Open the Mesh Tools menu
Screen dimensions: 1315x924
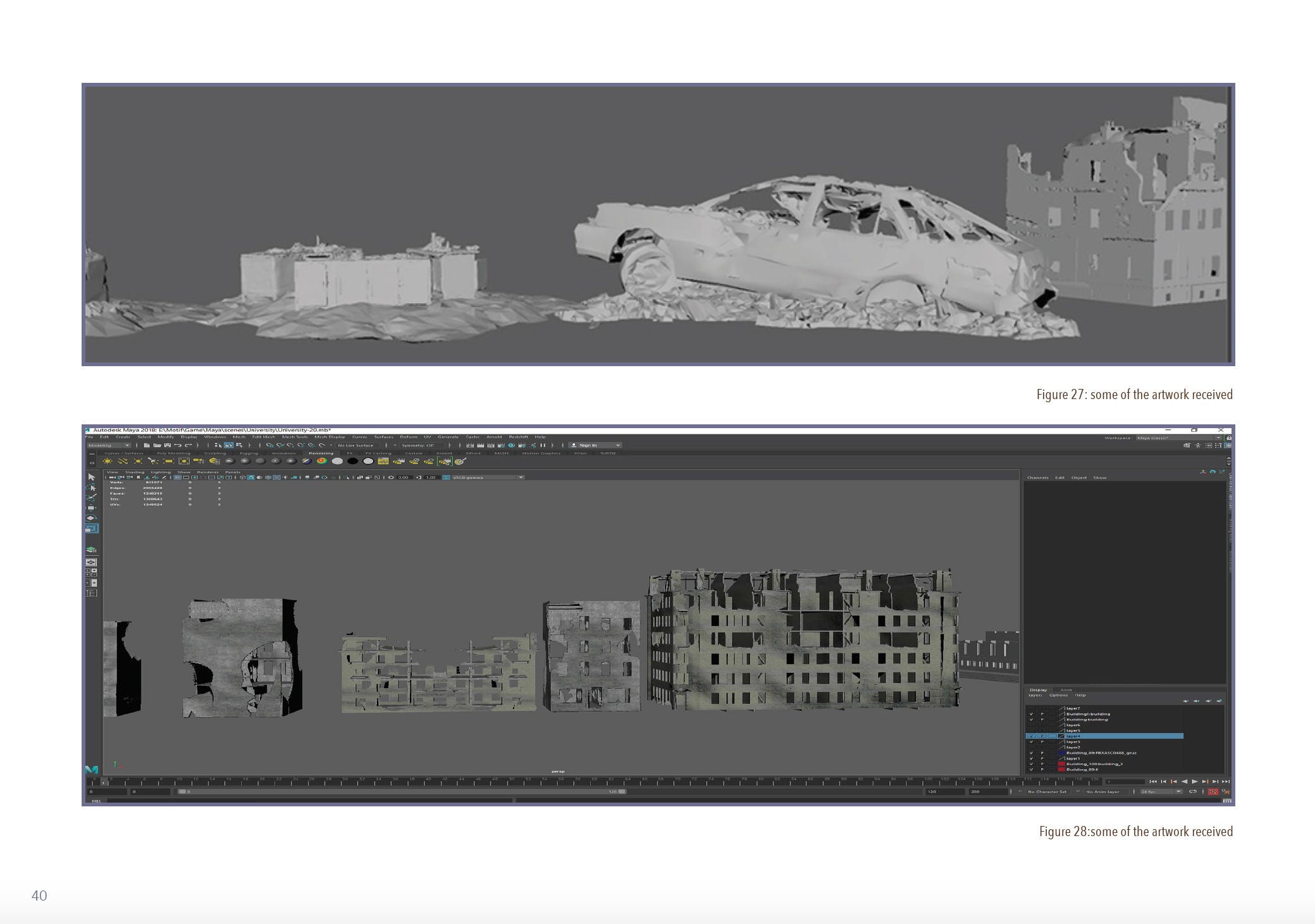(x=295, y=437)
